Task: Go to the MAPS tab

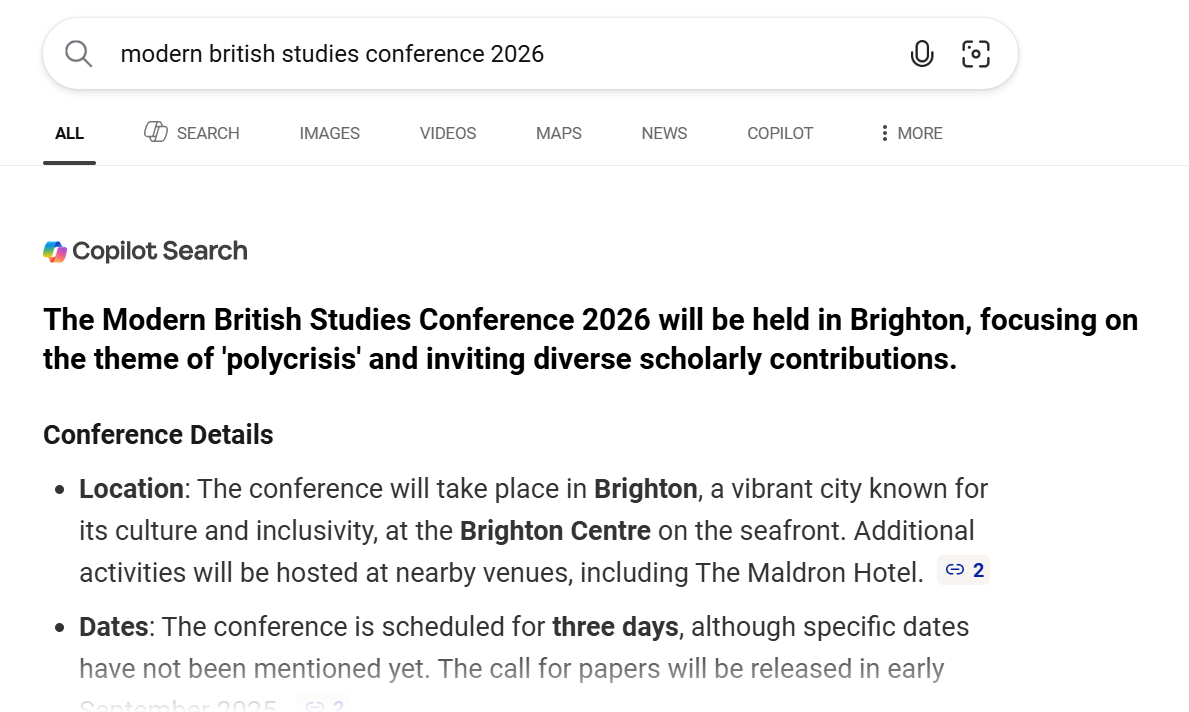Action: (x=558, y=133)
